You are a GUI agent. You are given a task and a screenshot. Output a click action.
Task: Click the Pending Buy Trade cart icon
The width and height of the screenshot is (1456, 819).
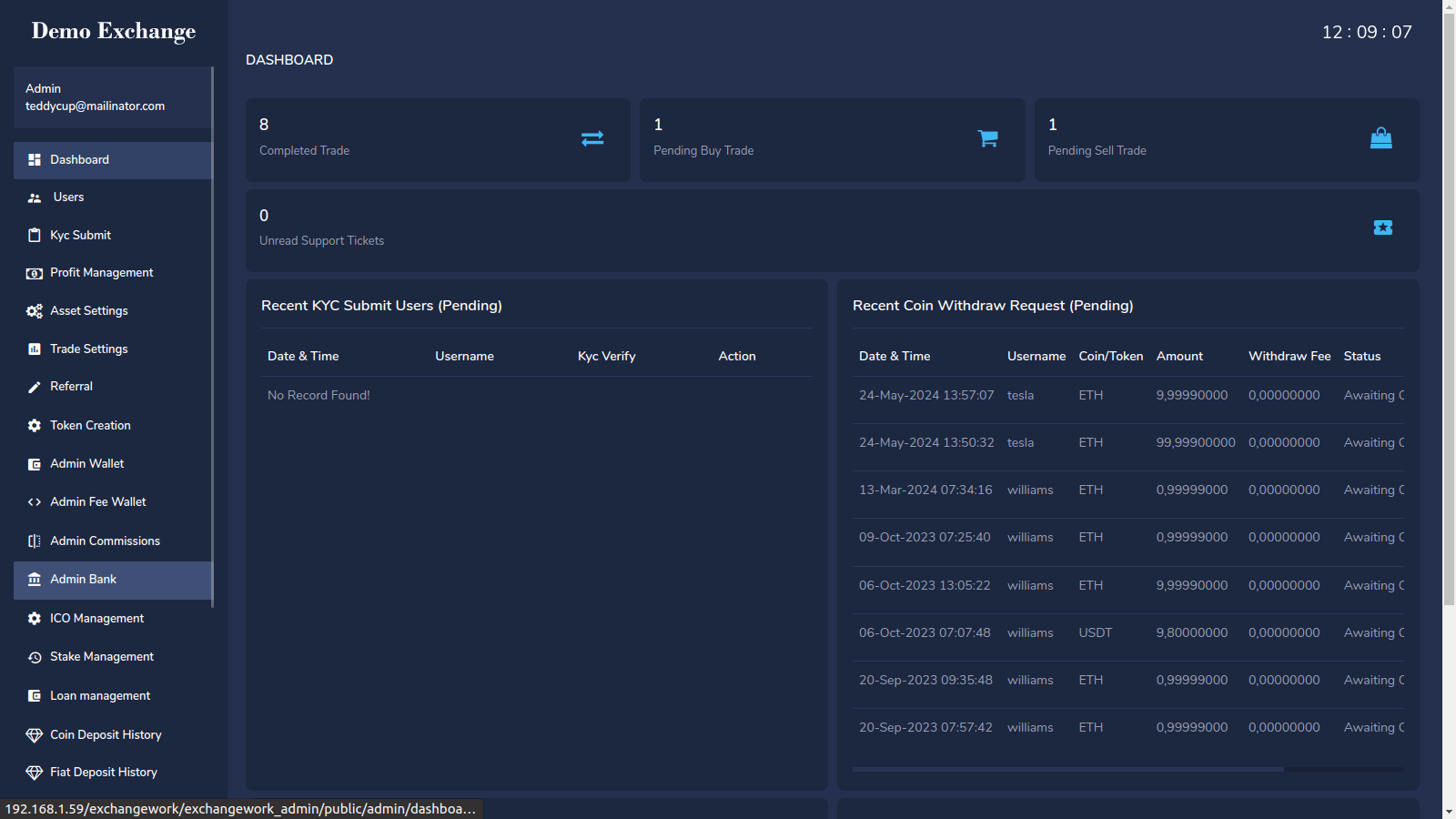(x=987, y=138)
